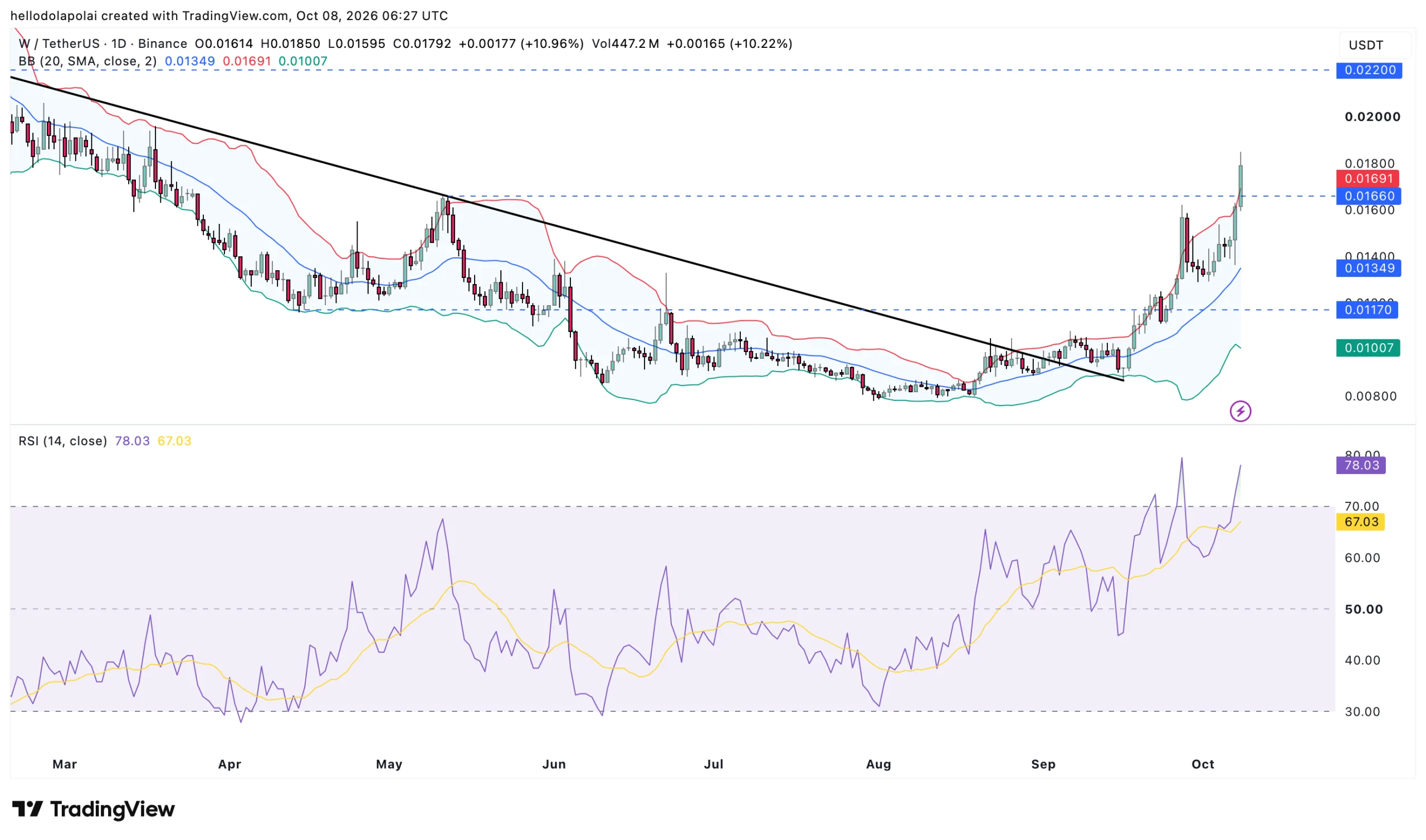Click the 30.00 RSI axis label
Screen dimensions: 1426x840
pyautogui.click(x=1362, y=712)
